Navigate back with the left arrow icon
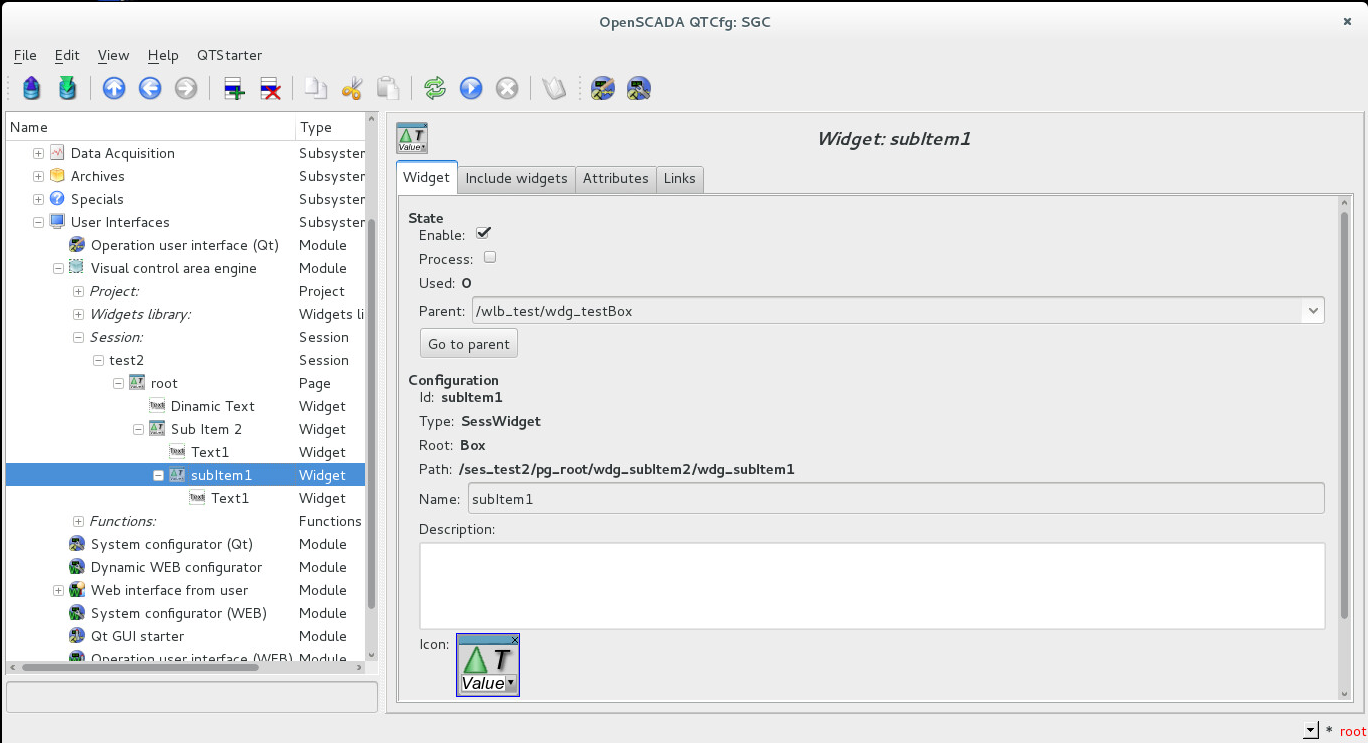Image resolution: width=1368 pixels, height=743 pixels. pos(150,89)
